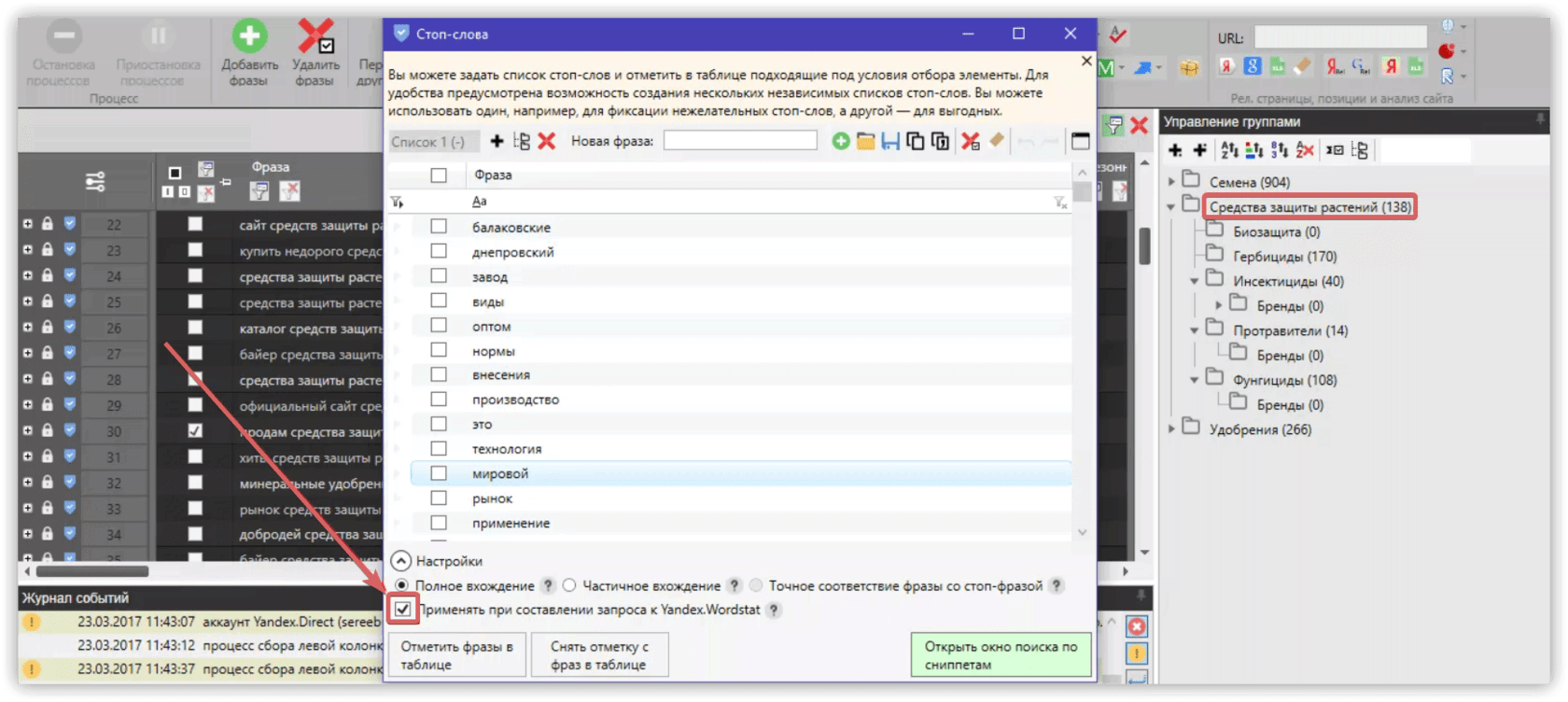Click search field in groups panel toolbar

[1425, 149]
